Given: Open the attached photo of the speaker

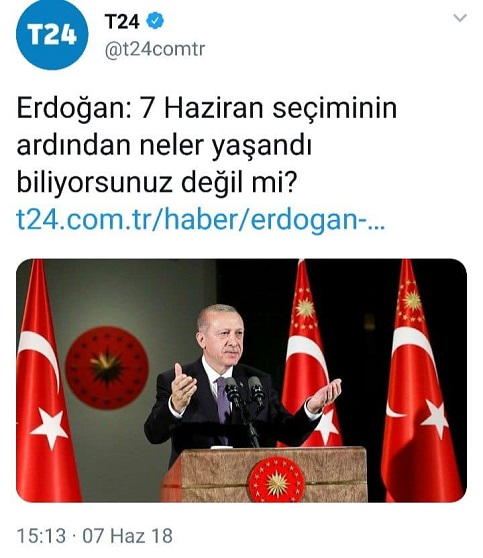Looking at the screenshot, I should pyautogui.click(x=241, y=380).
